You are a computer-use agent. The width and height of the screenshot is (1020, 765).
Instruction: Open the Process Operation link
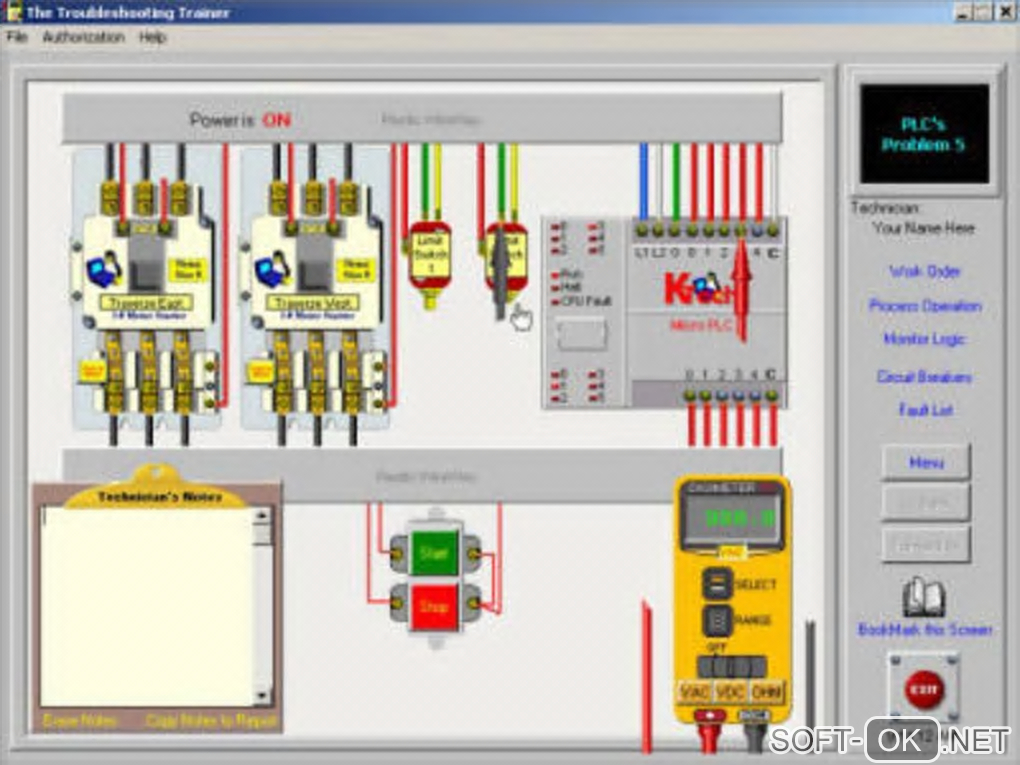click(925, 306)
